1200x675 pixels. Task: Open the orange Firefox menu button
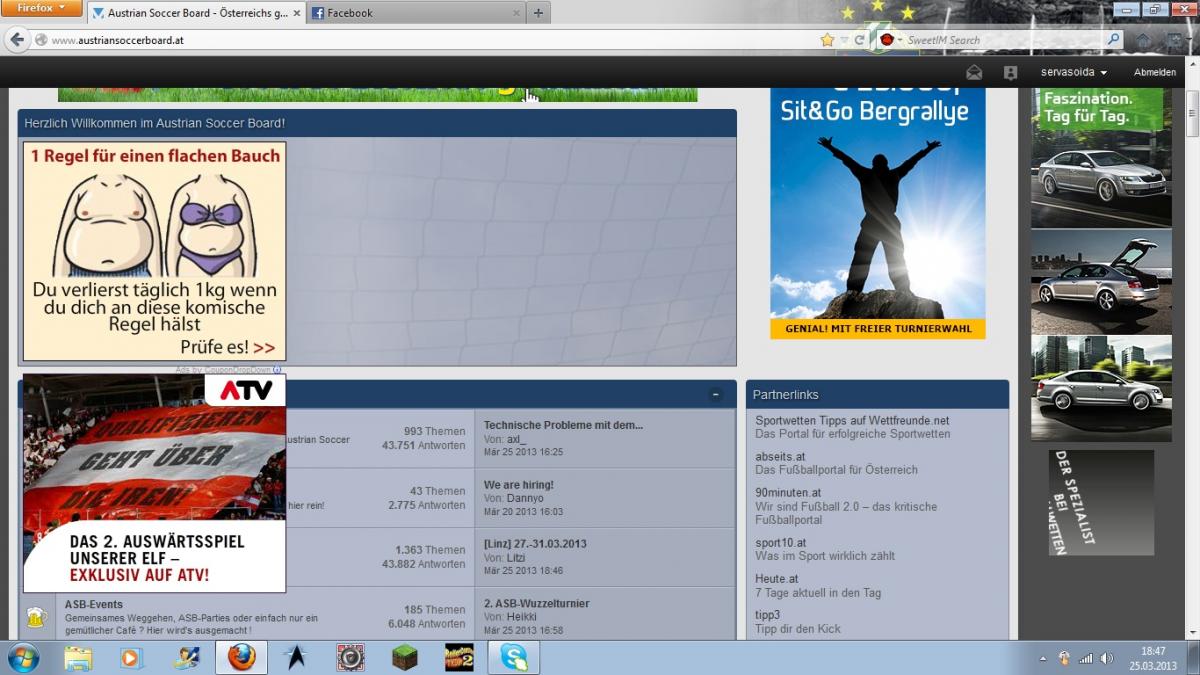click(x=41, y=8)
